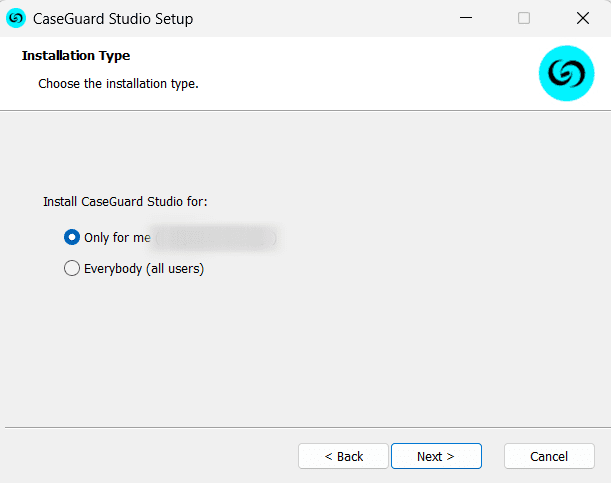Click the "CaseGuard Studio Setup" window title

point(113,19)
